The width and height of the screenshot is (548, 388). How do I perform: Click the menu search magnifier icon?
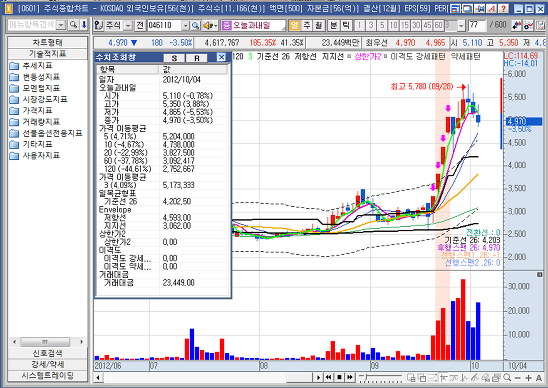73,25
